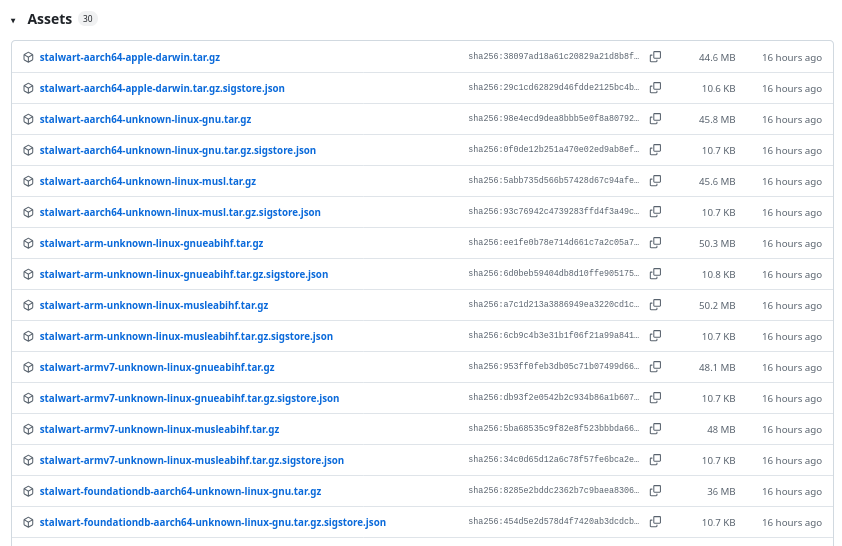Click package icon beside stalwart-aarch64-unknown-linux-musl.tar.gz

(28, 181)
